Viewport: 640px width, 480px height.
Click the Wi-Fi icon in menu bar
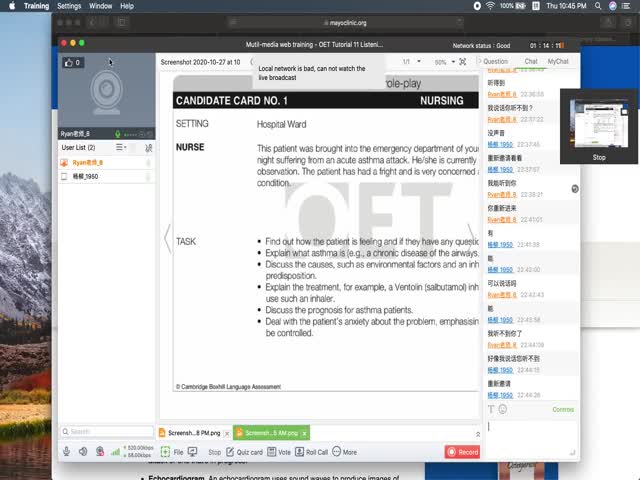point(490,6)
